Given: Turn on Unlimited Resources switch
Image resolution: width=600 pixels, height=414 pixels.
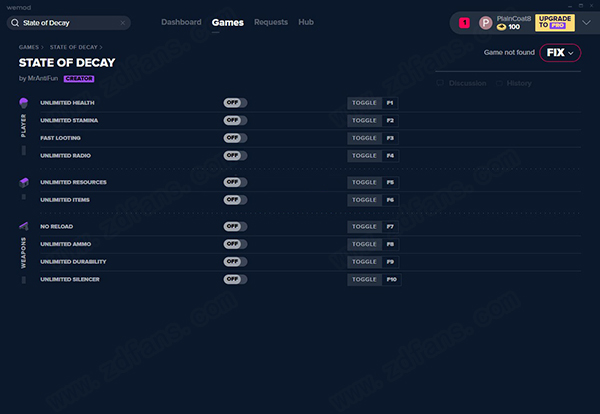Looking at the screenshot, I should [235, 182].
